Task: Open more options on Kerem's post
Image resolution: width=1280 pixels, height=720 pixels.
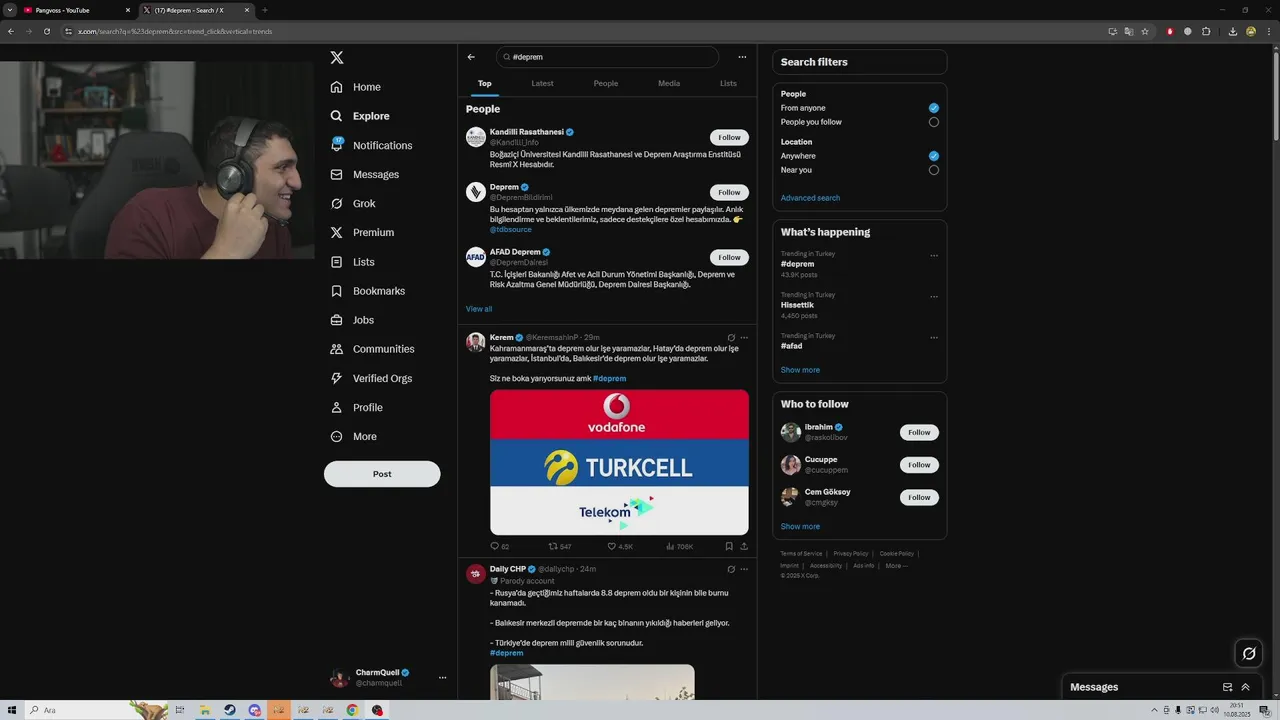Action: [744, 338]
